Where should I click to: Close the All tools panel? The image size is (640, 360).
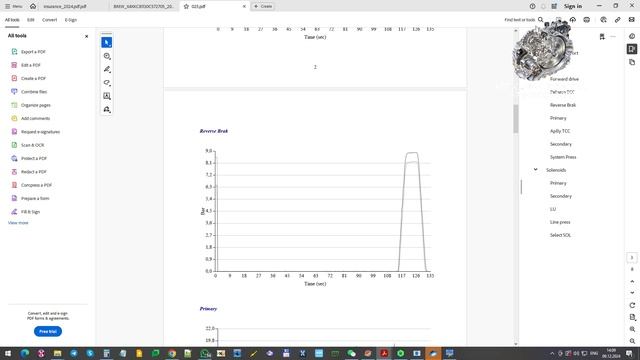coord(87,36)
